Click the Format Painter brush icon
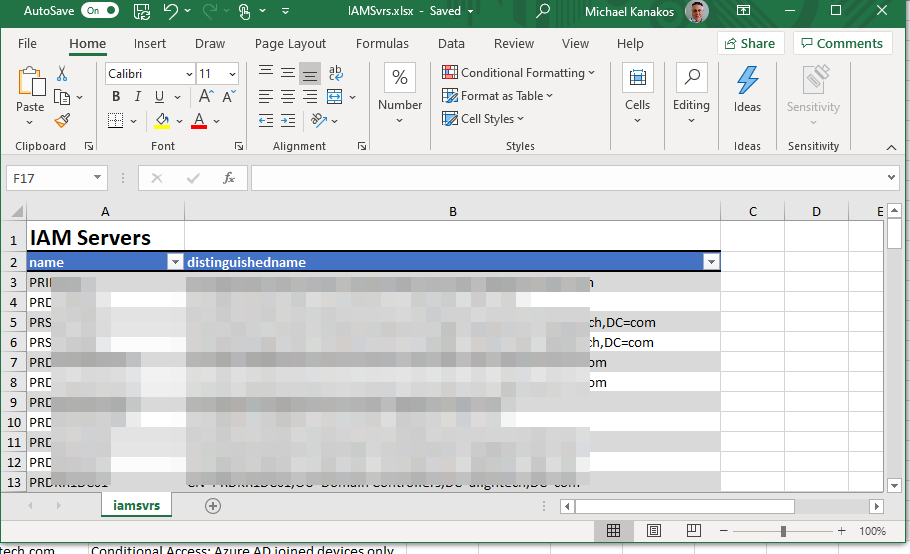 click(62, 120)
